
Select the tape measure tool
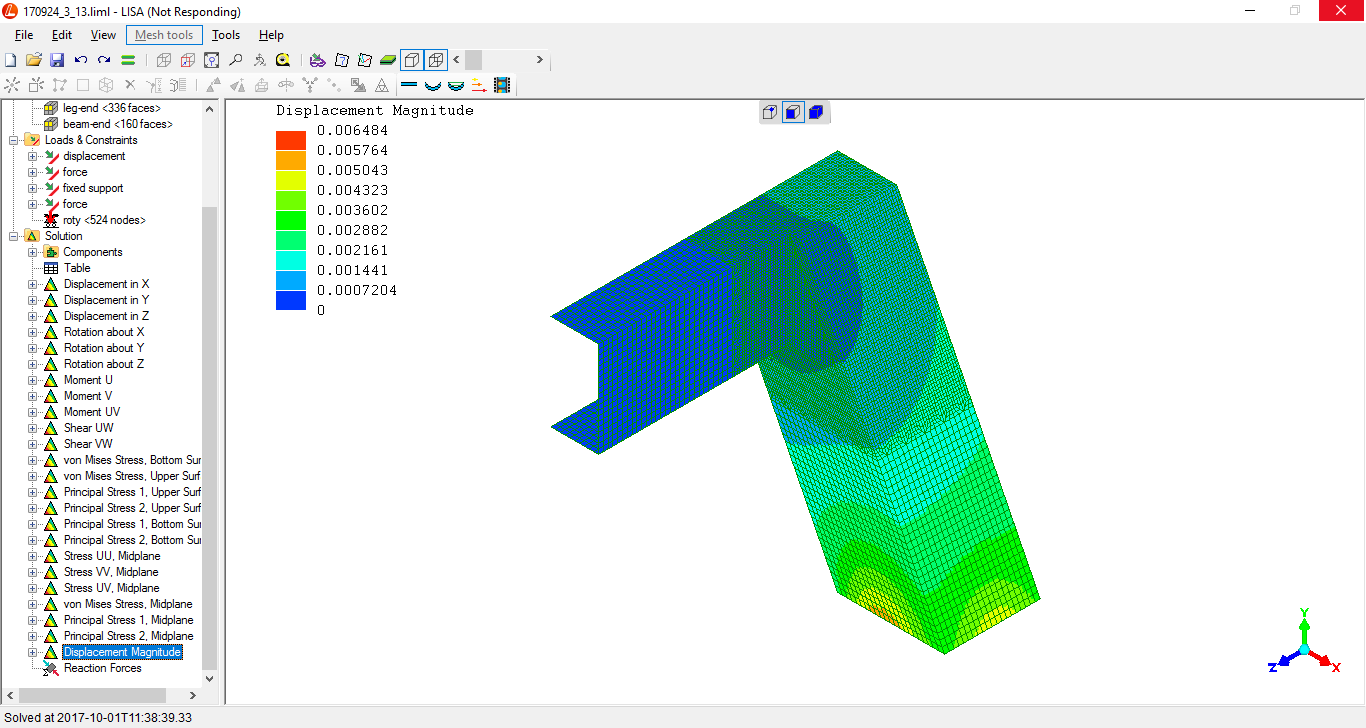click(x=283, y=60)
